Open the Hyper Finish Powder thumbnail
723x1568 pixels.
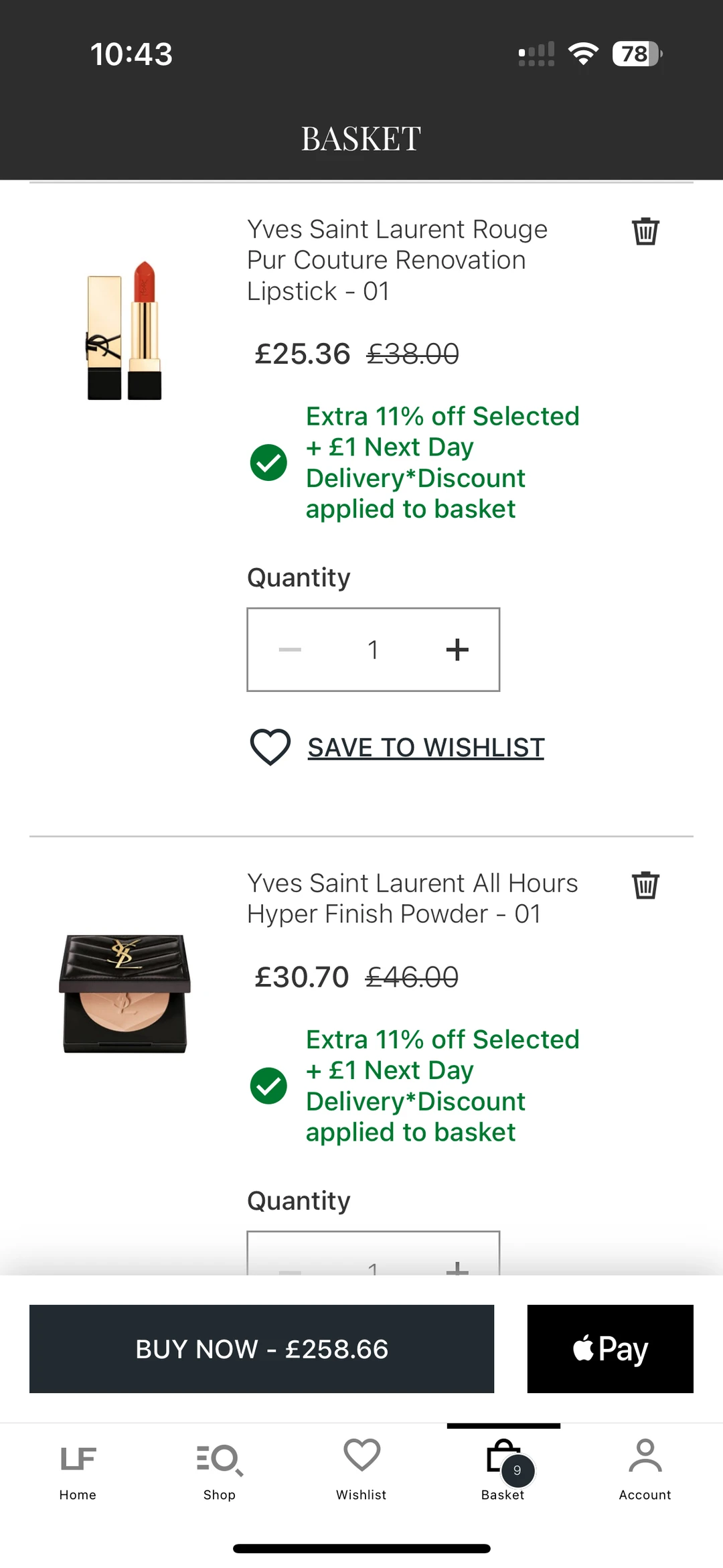click(125, 993)
